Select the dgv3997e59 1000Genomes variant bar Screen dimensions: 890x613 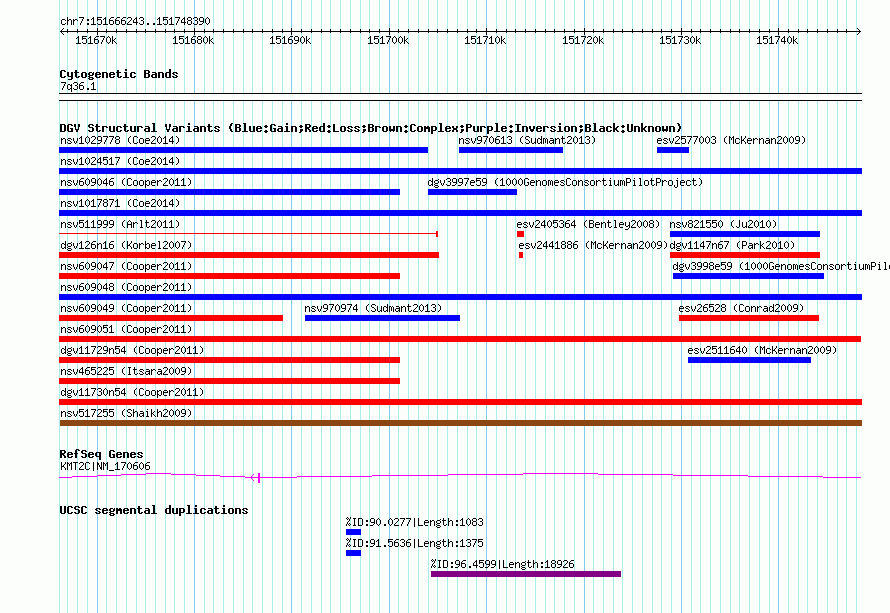pos(472,192)
